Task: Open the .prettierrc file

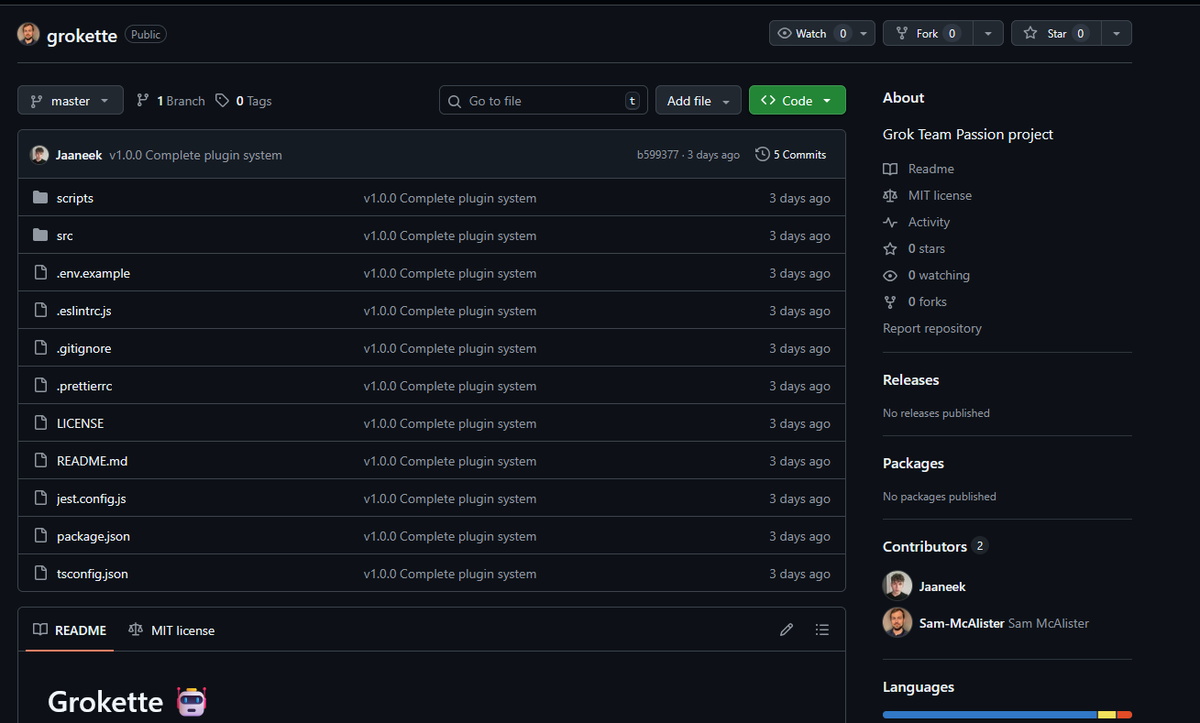Action: click(x=84, y=386)
